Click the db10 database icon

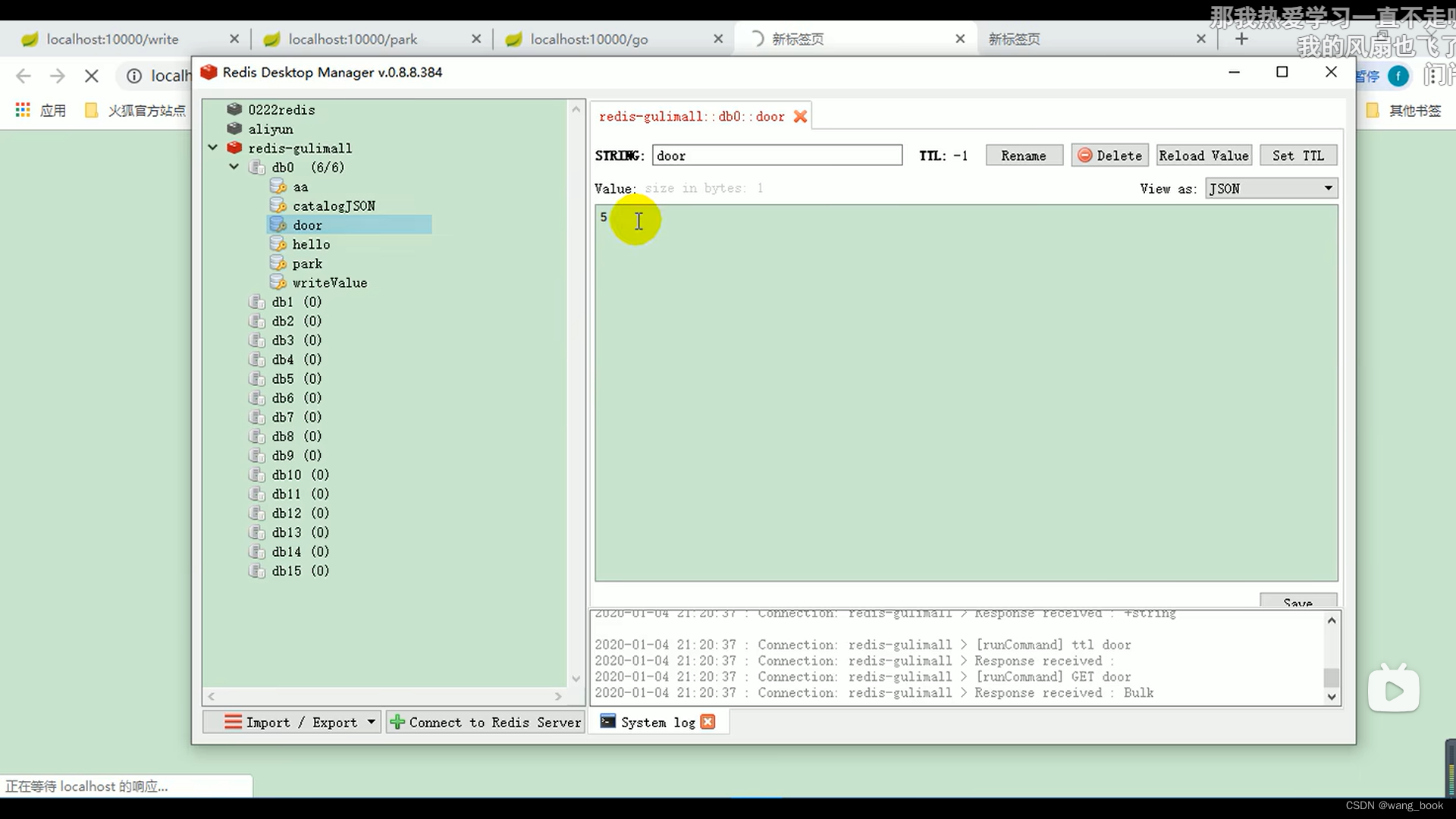[x=257, y=475]
